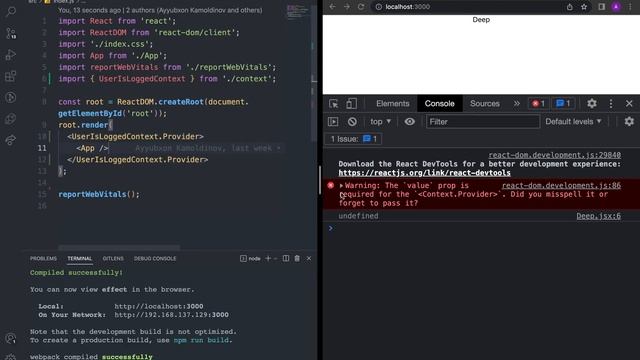This screenshot has height=360, width=640.
Task: Click the editor horizontal scrollbar
Action: point(119,248)
